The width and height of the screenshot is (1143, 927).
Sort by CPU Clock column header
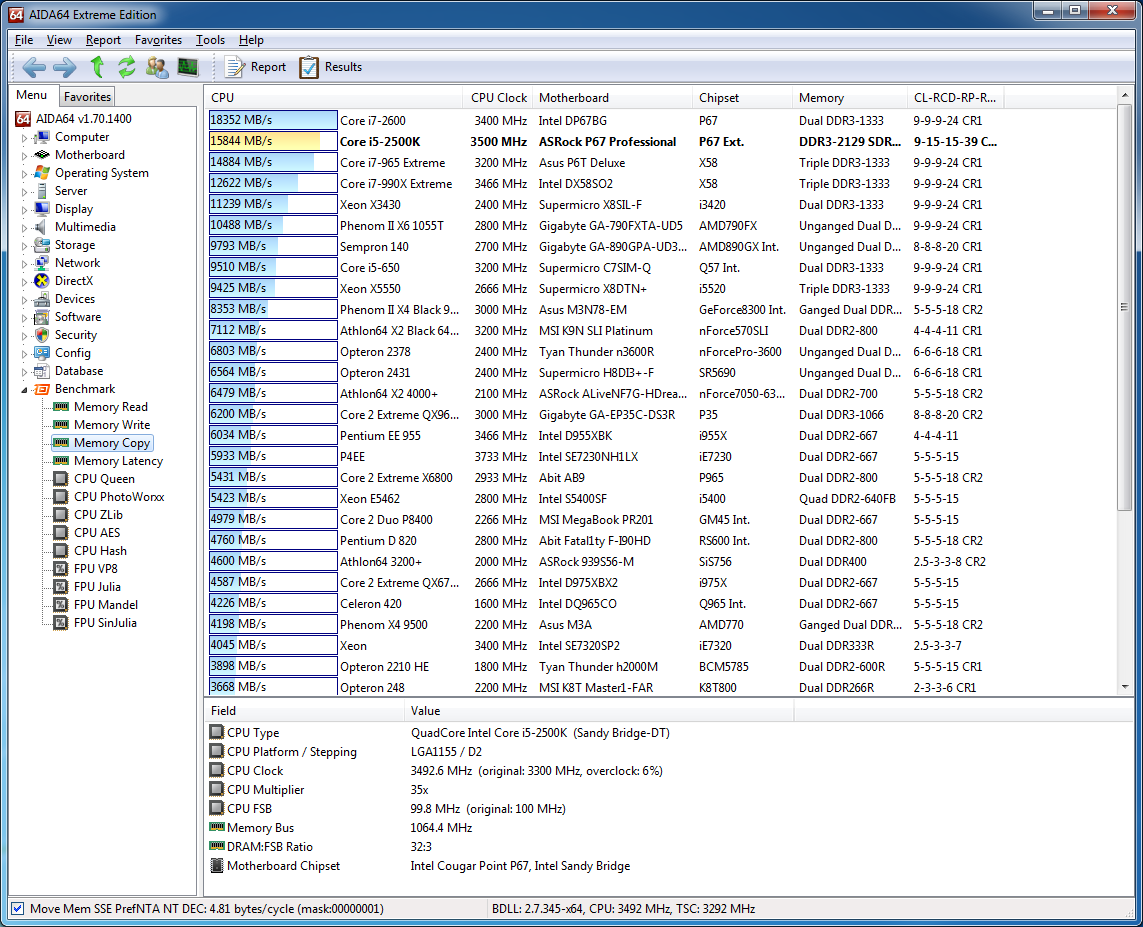point(498,98)
